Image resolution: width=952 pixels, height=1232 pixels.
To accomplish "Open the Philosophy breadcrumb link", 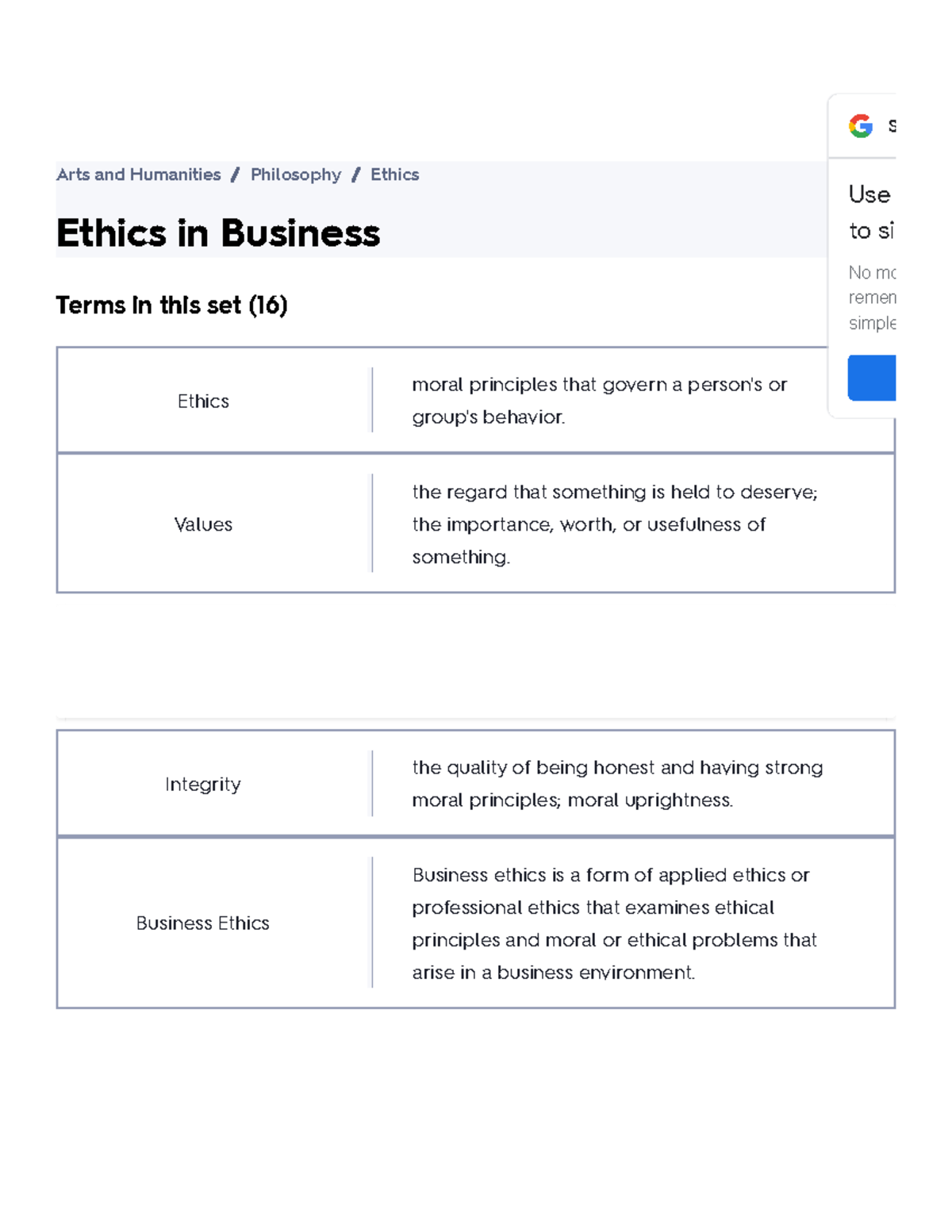I will pos(295,175).
